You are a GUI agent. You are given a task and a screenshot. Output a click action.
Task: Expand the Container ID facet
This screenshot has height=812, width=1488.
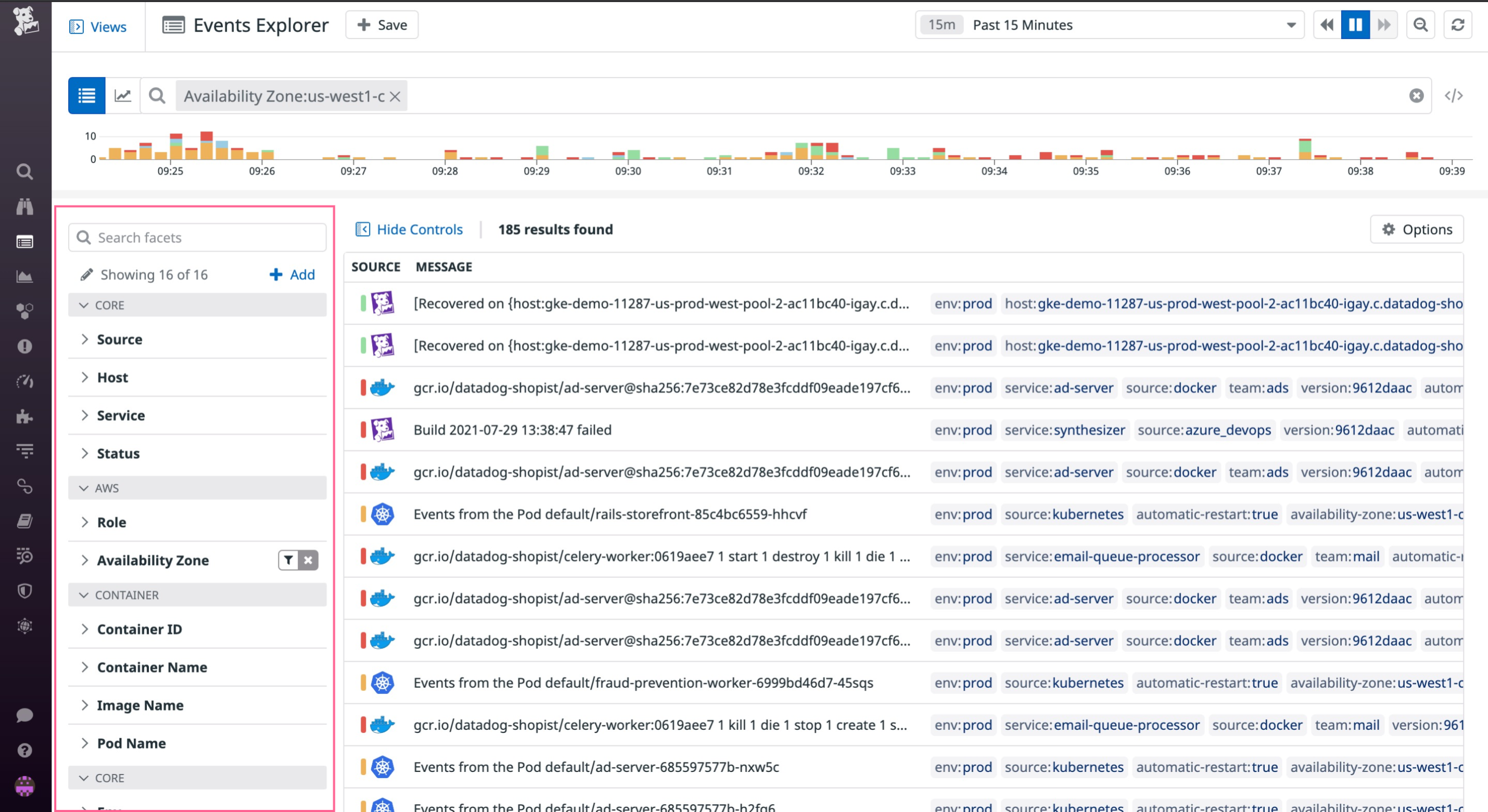click(x=198, y=629)
